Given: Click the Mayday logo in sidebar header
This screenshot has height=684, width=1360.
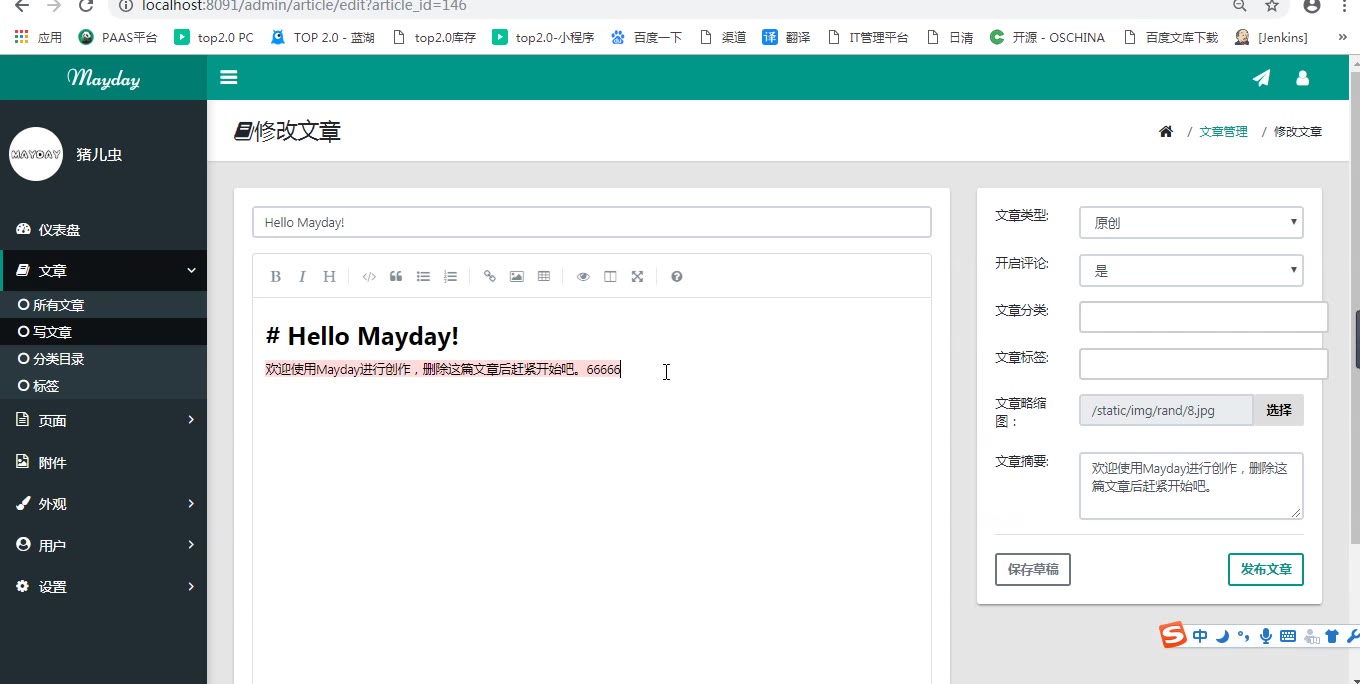Looking at the screenshot, I should [x=103, y=78].
